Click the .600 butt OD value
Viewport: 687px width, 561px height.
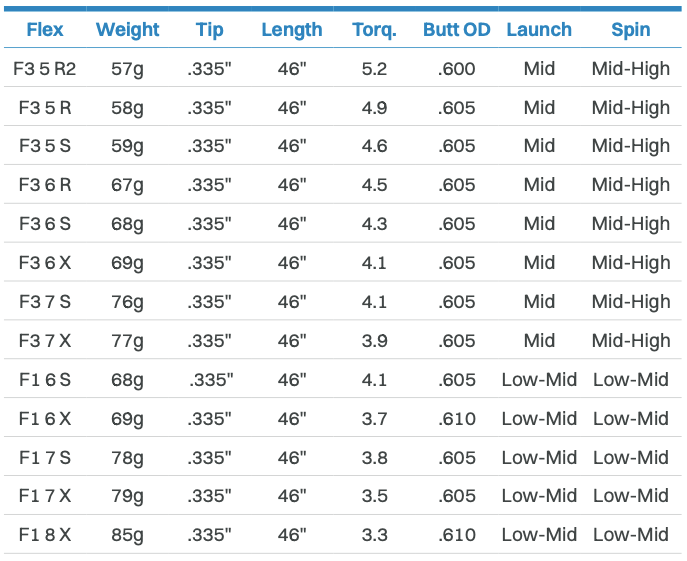[457, 69]
